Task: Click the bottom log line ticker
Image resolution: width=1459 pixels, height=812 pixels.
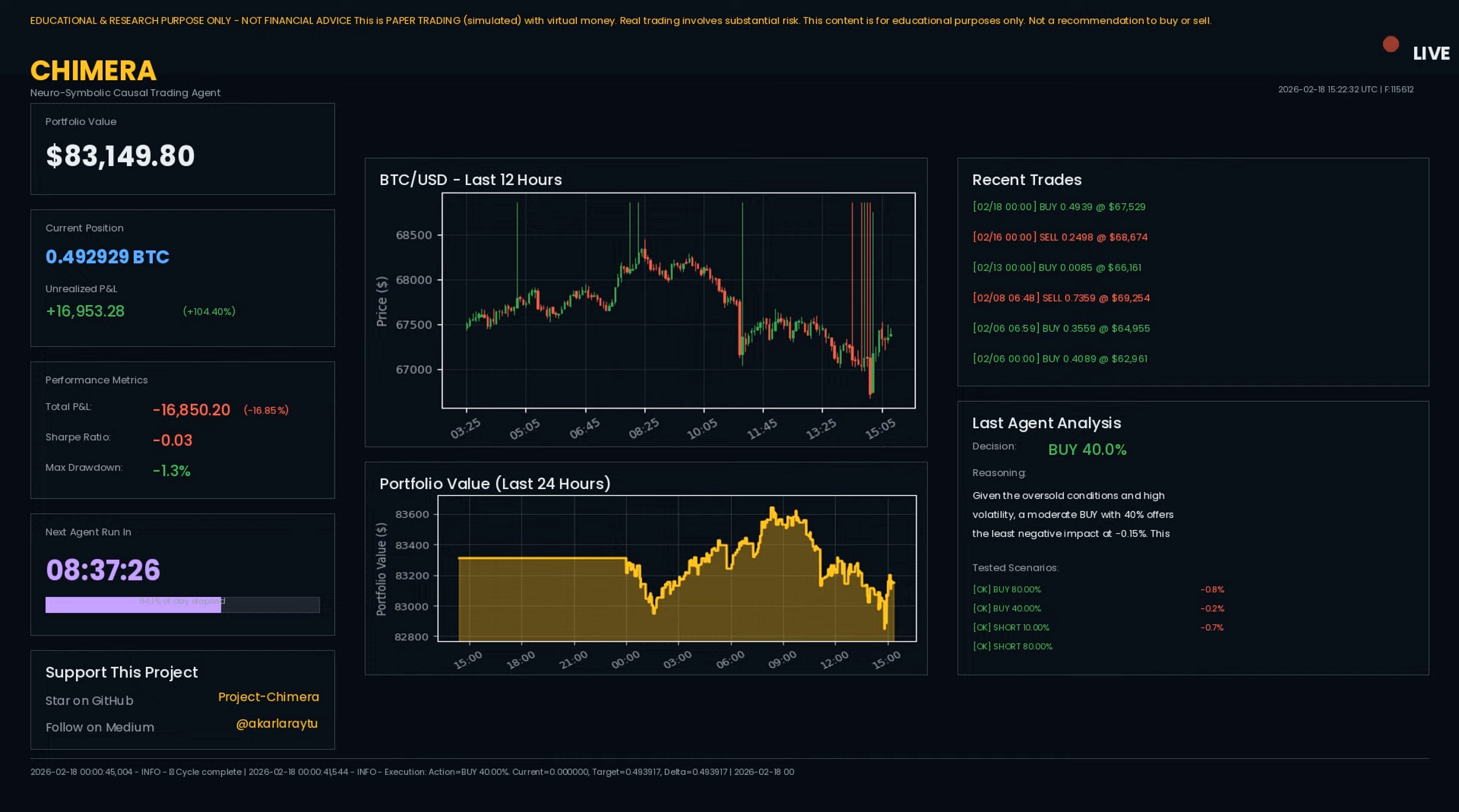Action: pyautogui.click(x=412, y=772)
